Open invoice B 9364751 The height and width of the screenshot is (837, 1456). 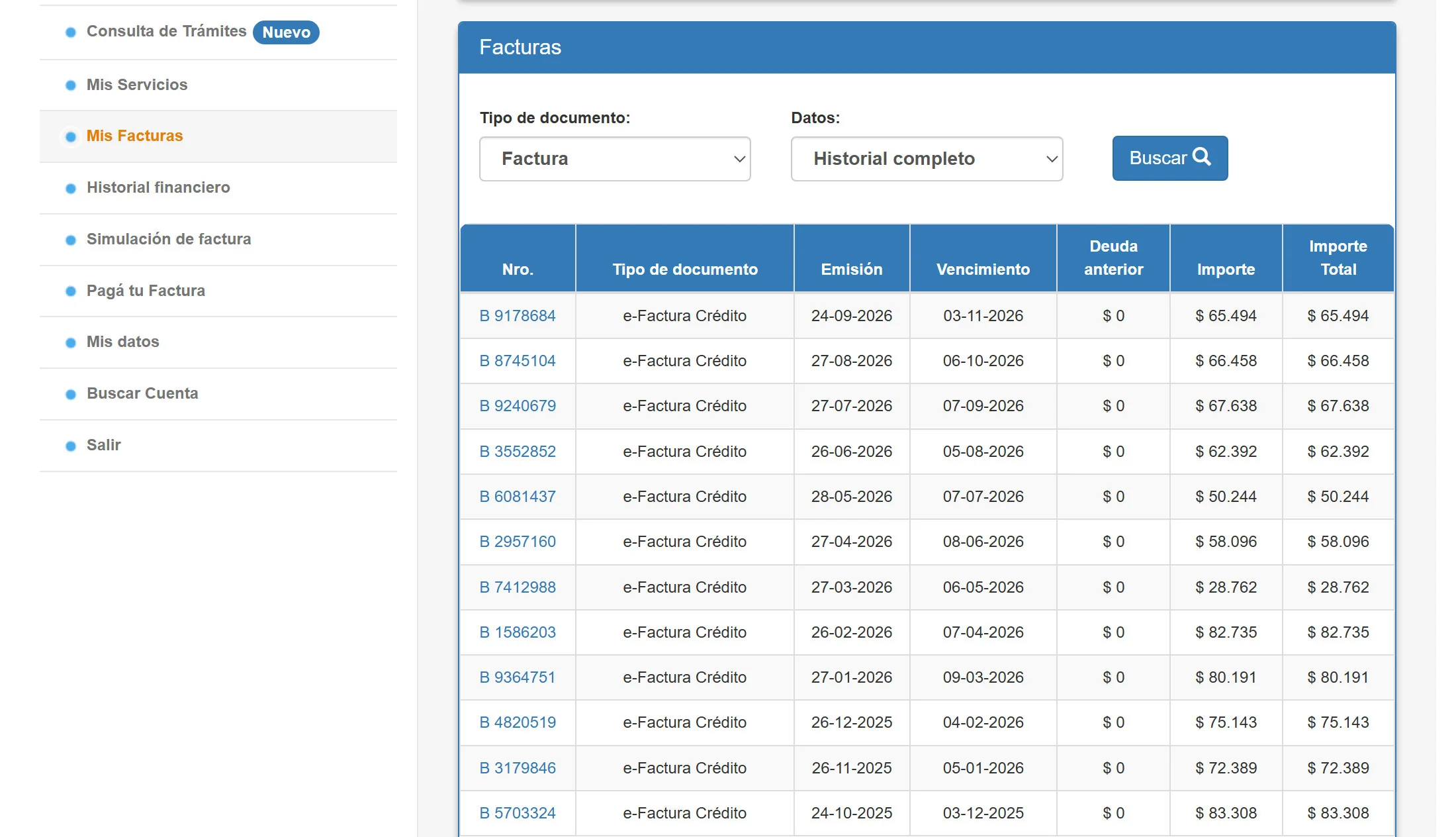pos(518,677)
